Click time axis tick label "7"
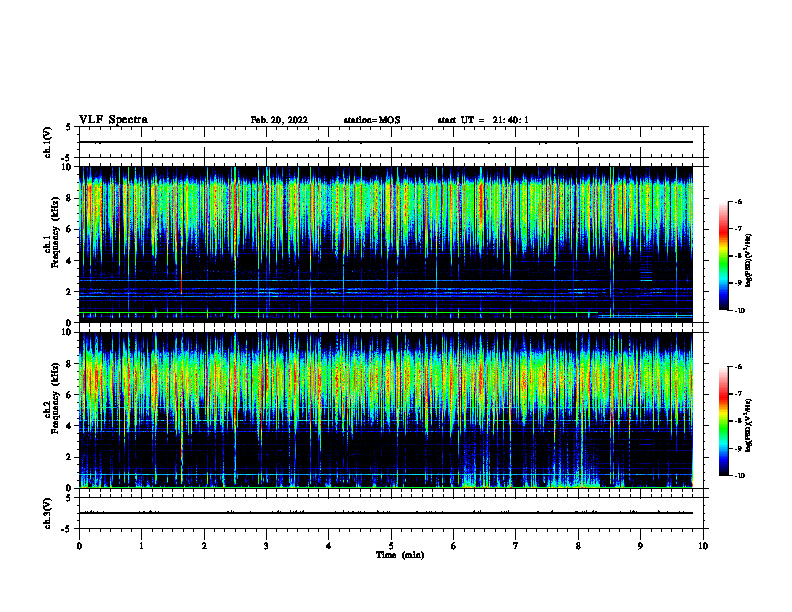The width and height of the screenshot is (792, 612). pos(516,546)
